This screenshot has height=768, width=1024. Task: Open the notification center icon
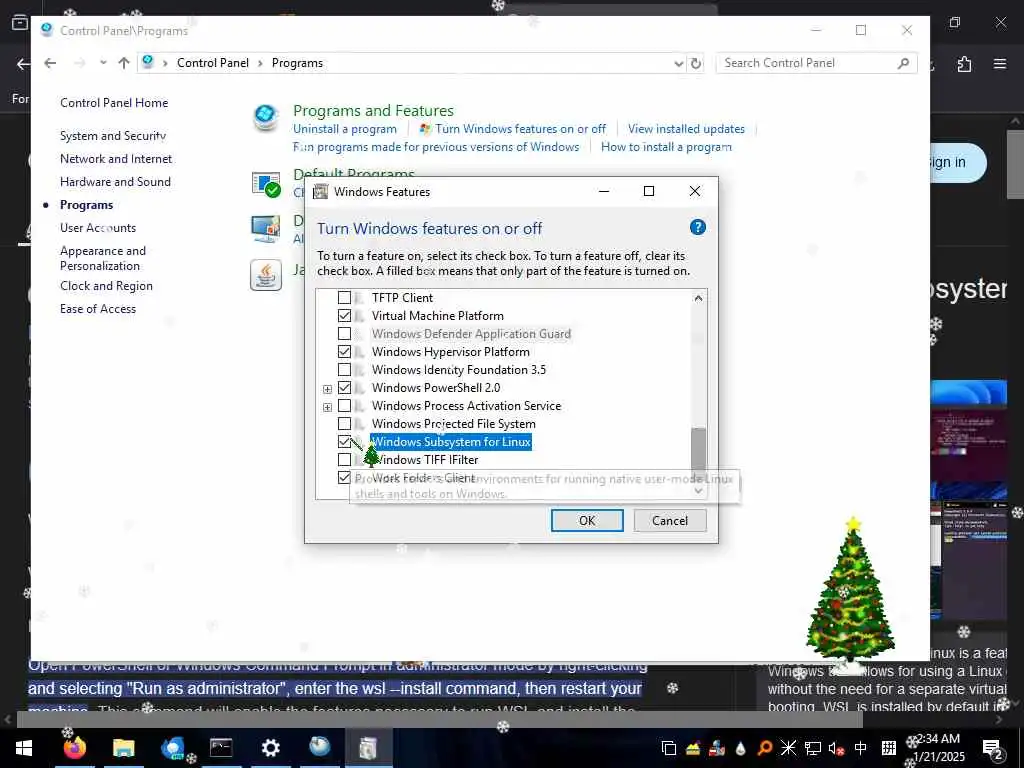992,748
